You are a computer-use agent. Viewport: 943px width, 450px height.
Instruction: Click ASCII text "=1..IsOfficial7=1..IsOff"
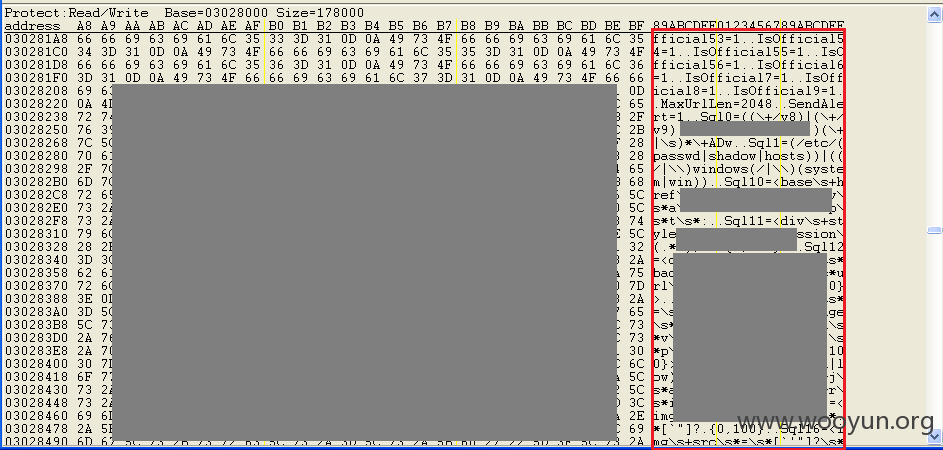pos(749,78)
